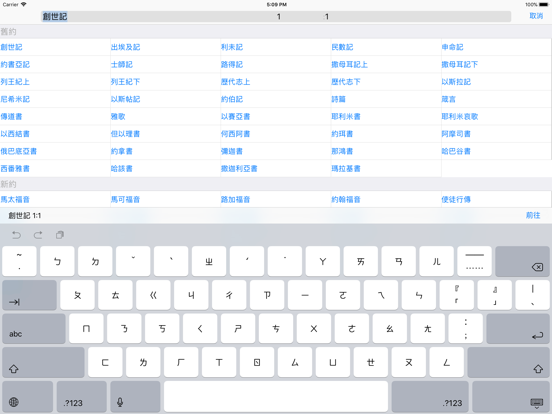552x414 pixels.
Task: Tap 取消 to cancel
Action: click(536, 16)
